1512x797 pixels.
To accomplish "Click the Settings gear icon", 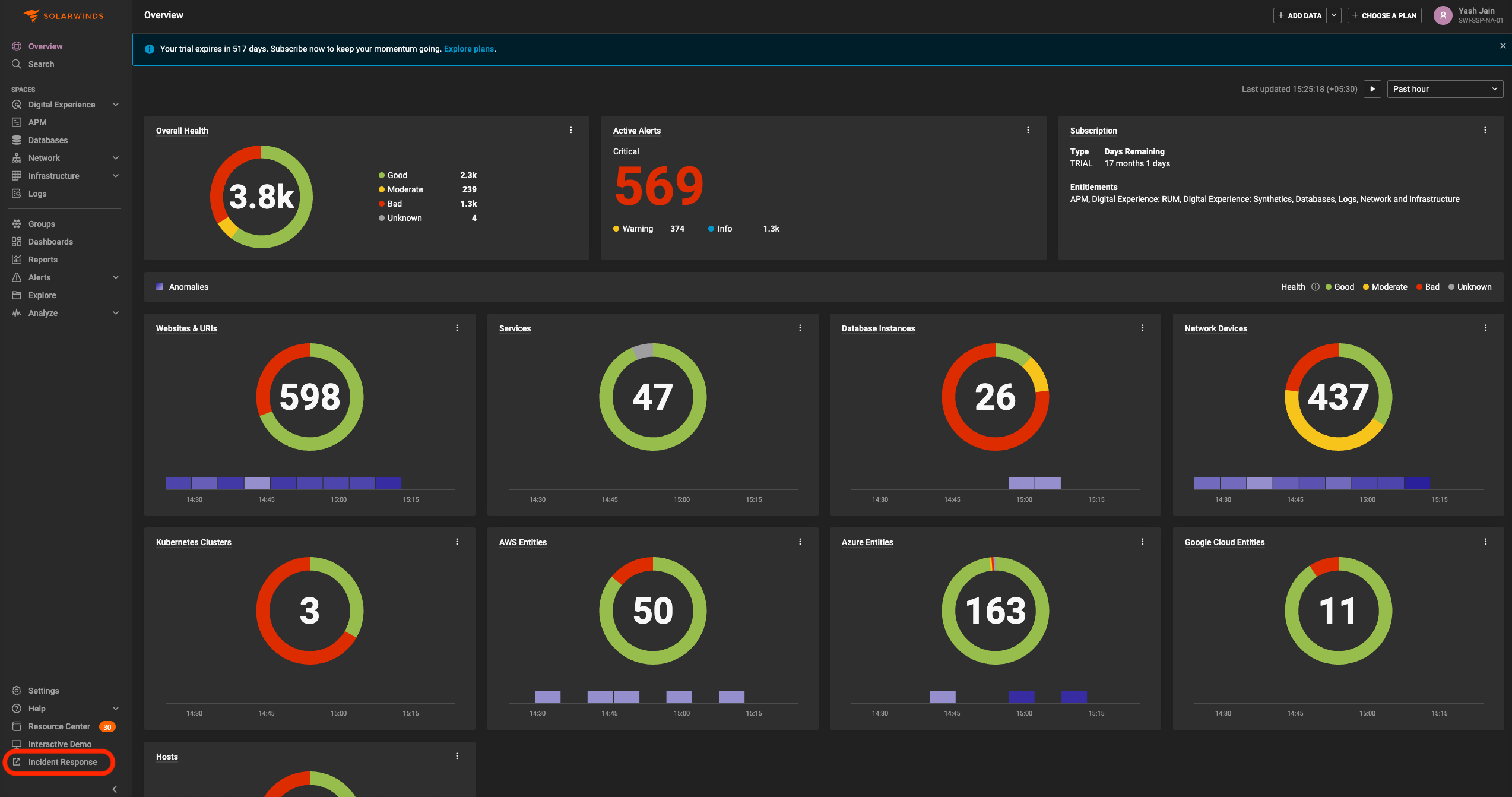I will coord(17,691).
